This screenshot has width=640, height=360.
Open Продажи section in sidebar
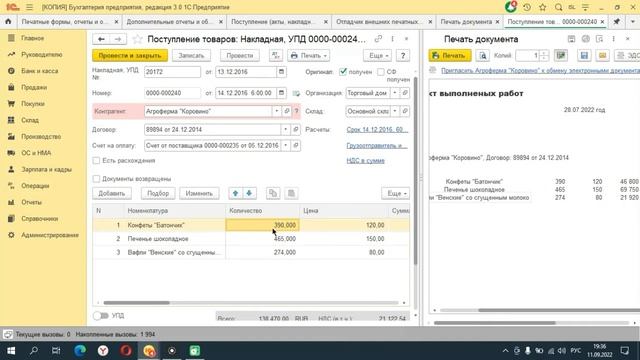34,87
